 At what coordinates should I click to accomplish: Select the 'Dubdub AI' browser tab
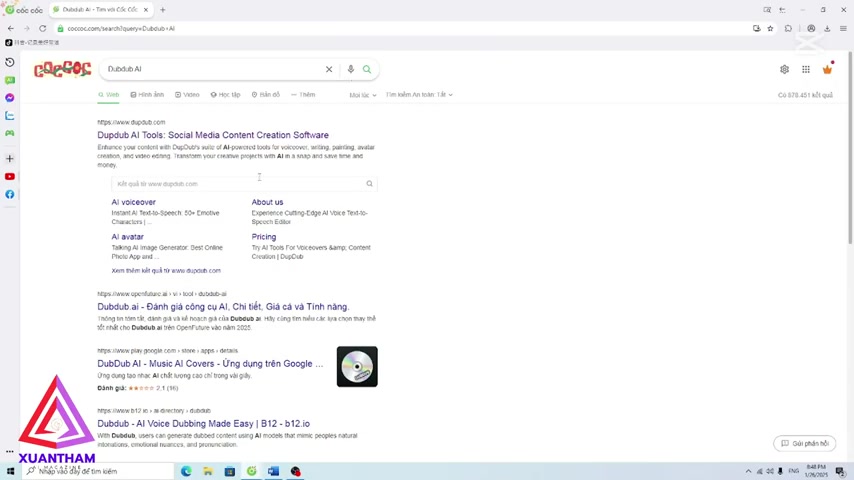tap(99, 10)
